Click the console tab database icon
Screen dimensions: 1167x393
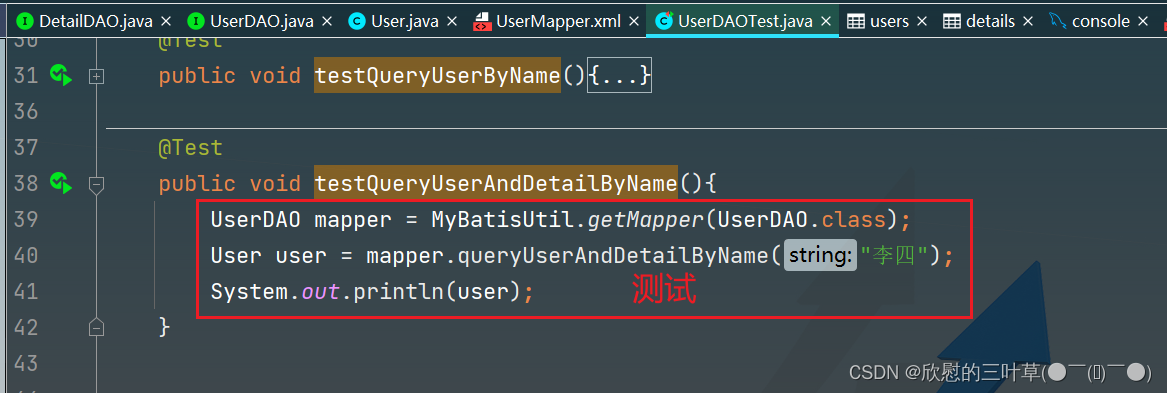point(1057,22)
